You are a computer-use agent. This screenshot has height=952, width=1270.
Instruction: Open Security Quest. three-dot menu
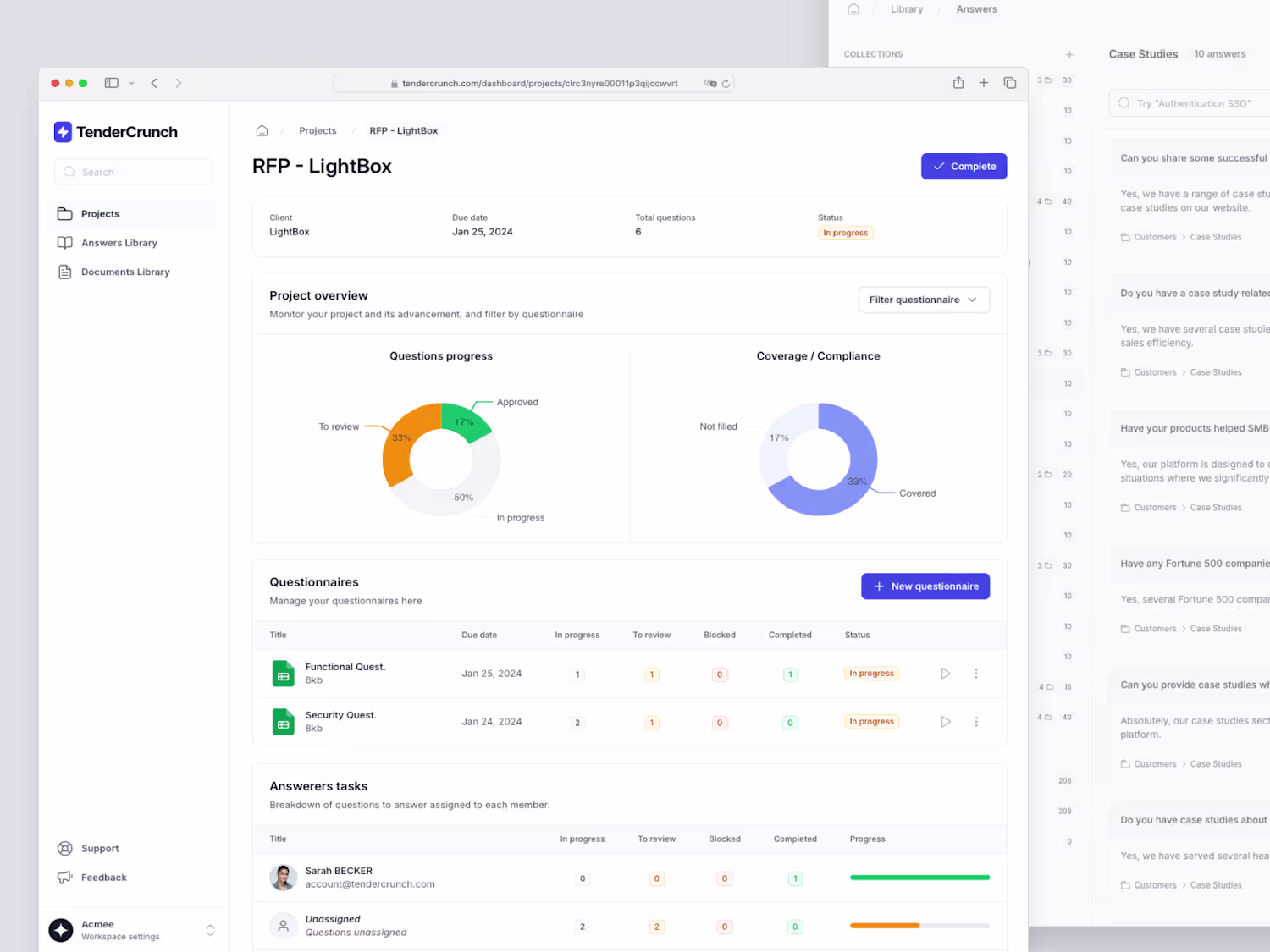(x=976, y=722)
